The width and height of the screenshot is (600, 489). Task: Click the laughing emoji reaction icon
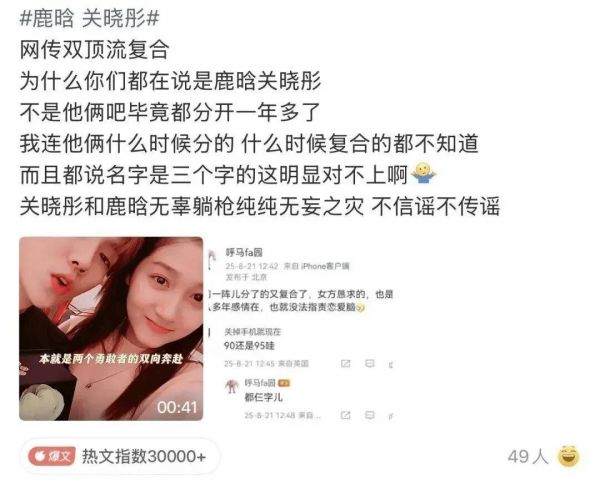[x=568, y=456]
